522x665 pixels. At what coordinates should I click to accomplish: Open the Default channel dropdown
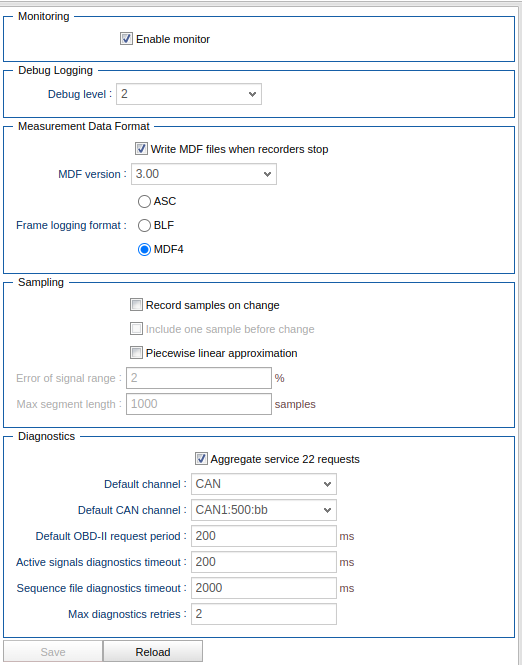(264, 484)
